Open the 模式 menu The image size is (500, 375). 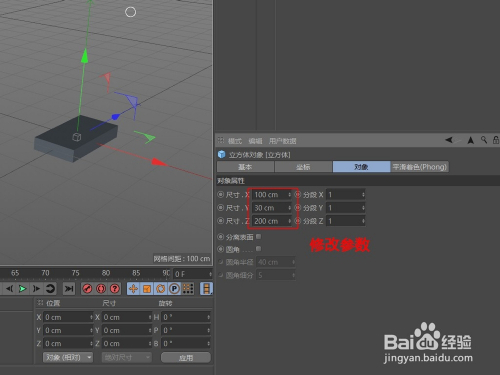pos(235,141)
